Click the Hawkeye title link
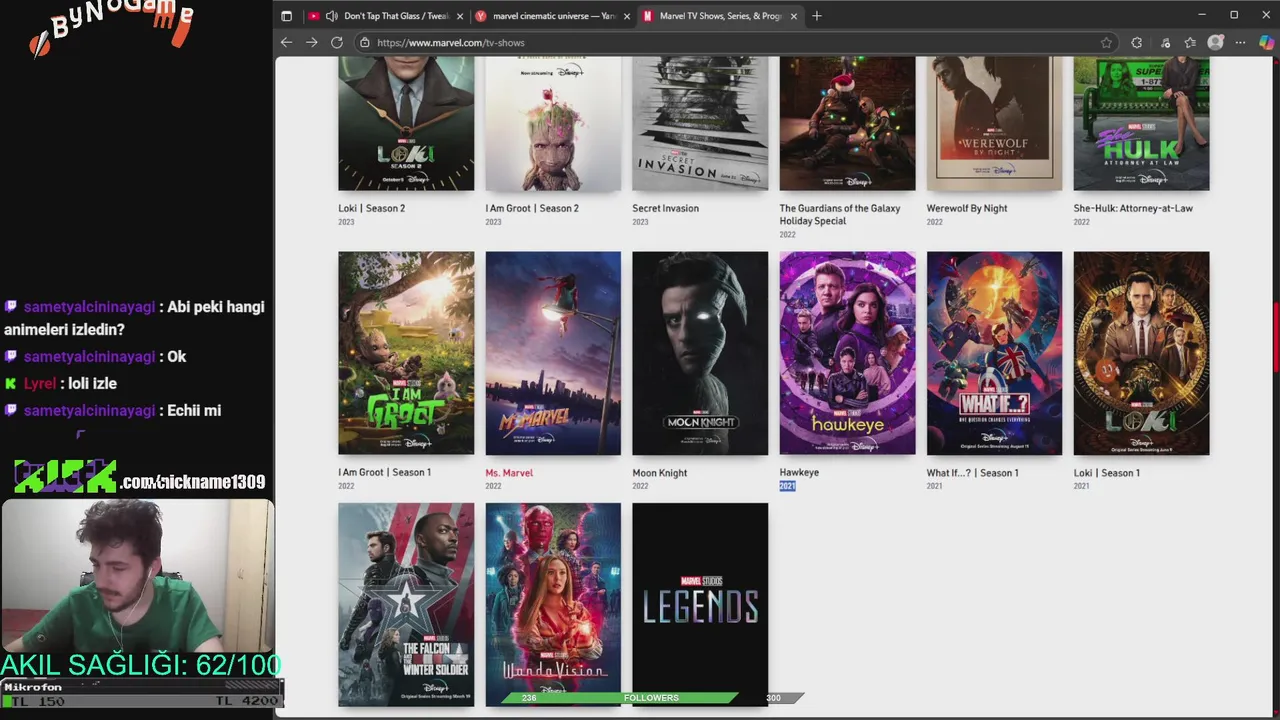The width and height of the screenshot is (1280, 720). pos(799,472)
